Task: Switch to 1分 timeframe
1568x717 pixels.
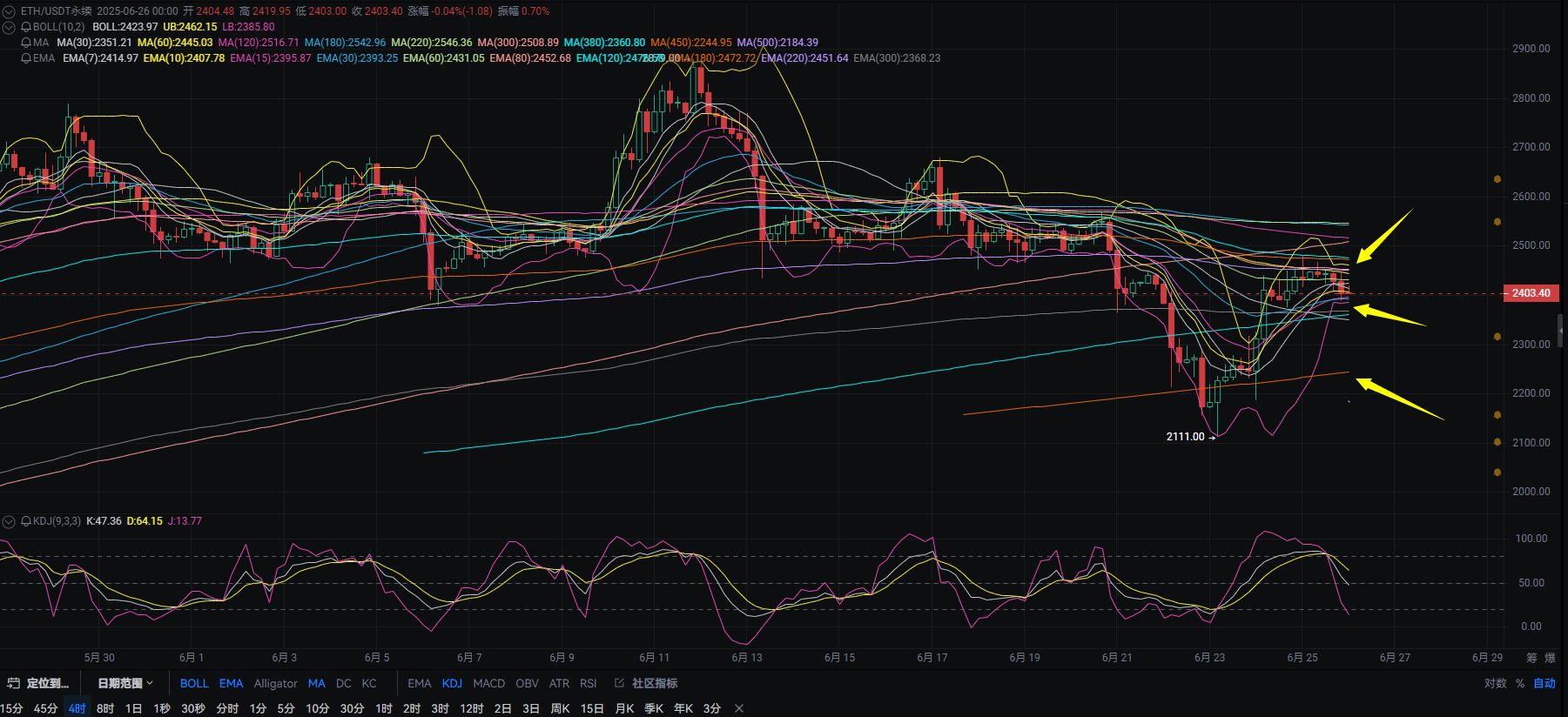Action: pos(258,708)
